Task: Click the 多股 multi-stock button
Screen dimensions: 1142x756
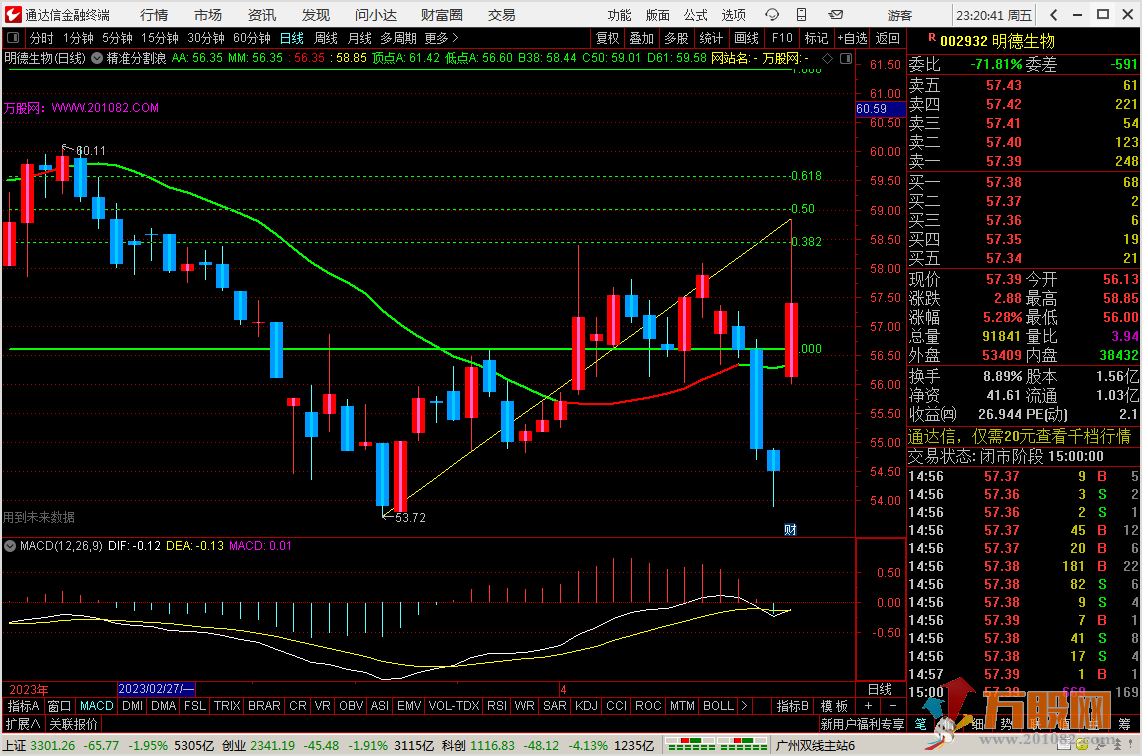Action: click(677, 38)
